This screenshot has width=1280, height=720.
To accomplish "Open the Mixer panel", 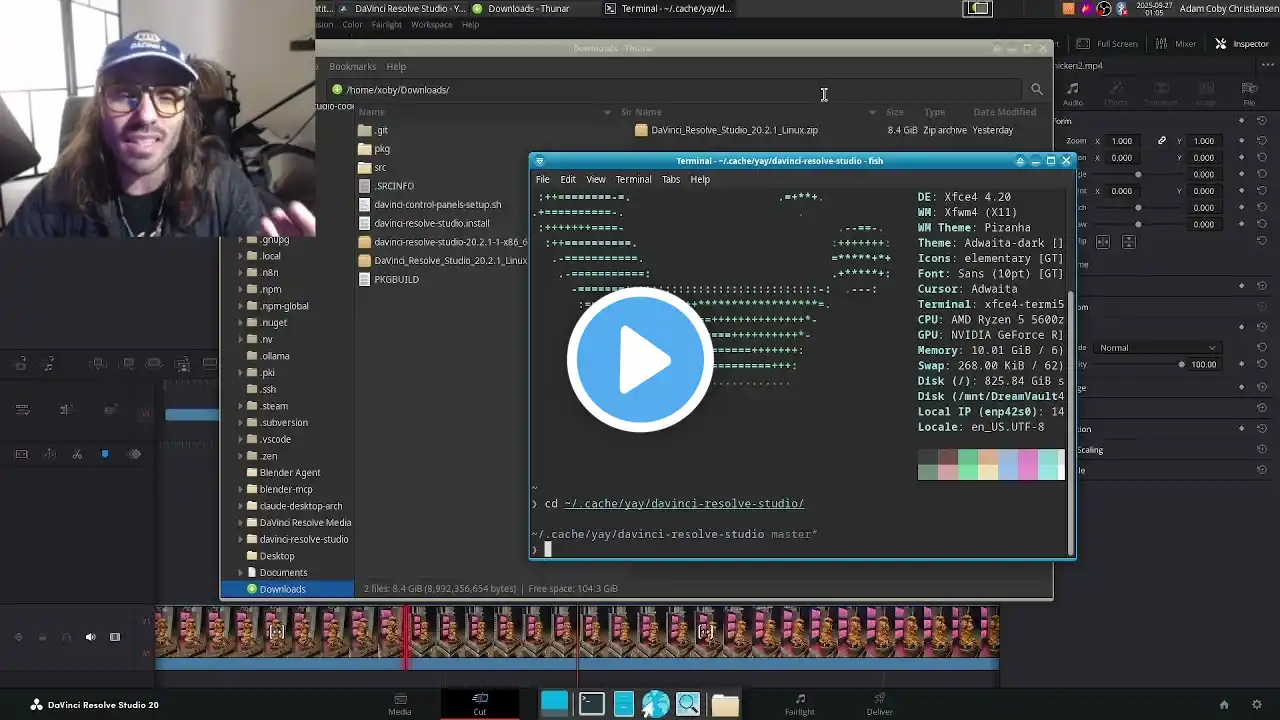I will click(x=1176, y=44).
